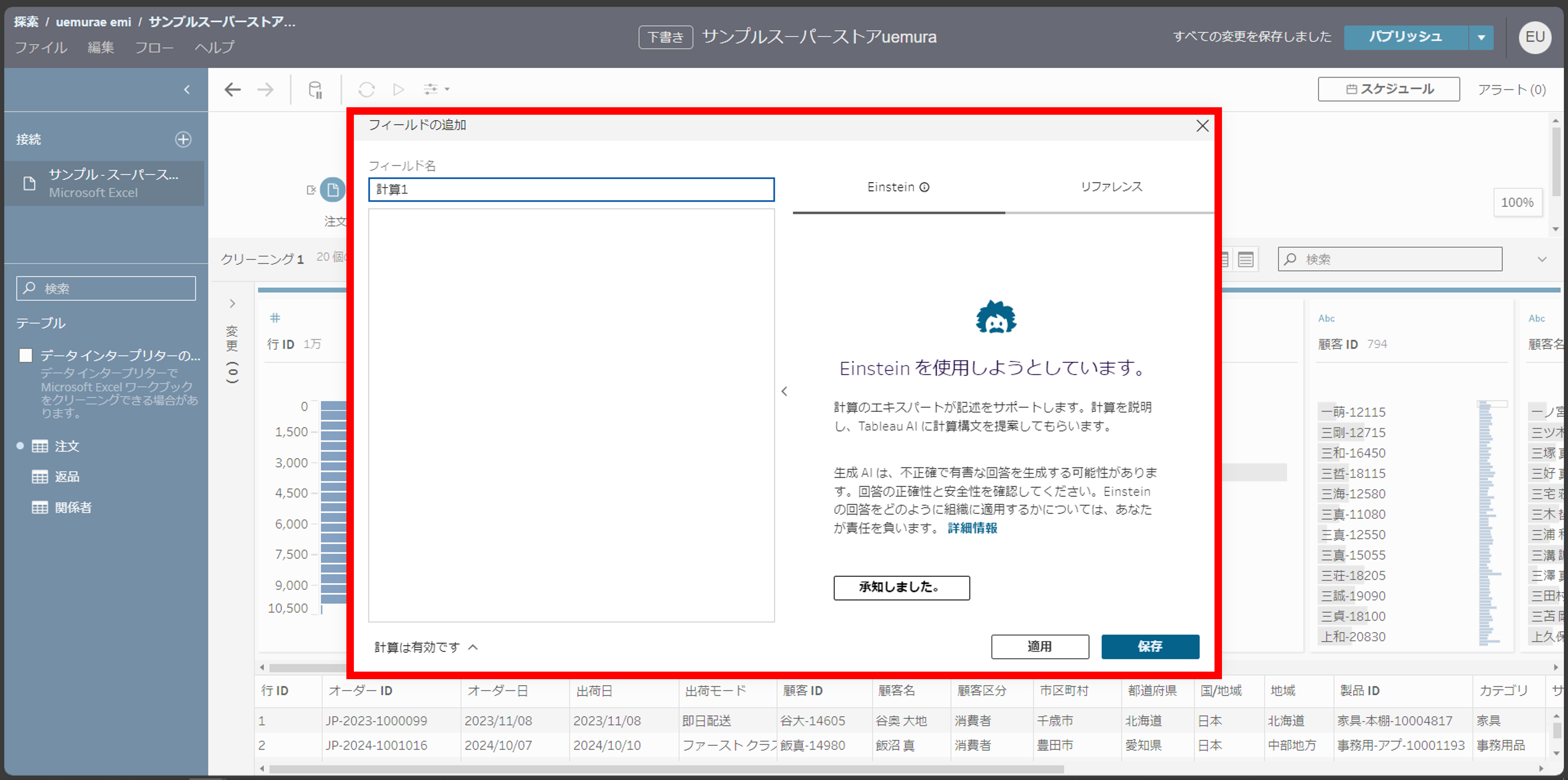1568x780 pixels.
Task: Collapse the connections pane
Action: coord(187,90)
